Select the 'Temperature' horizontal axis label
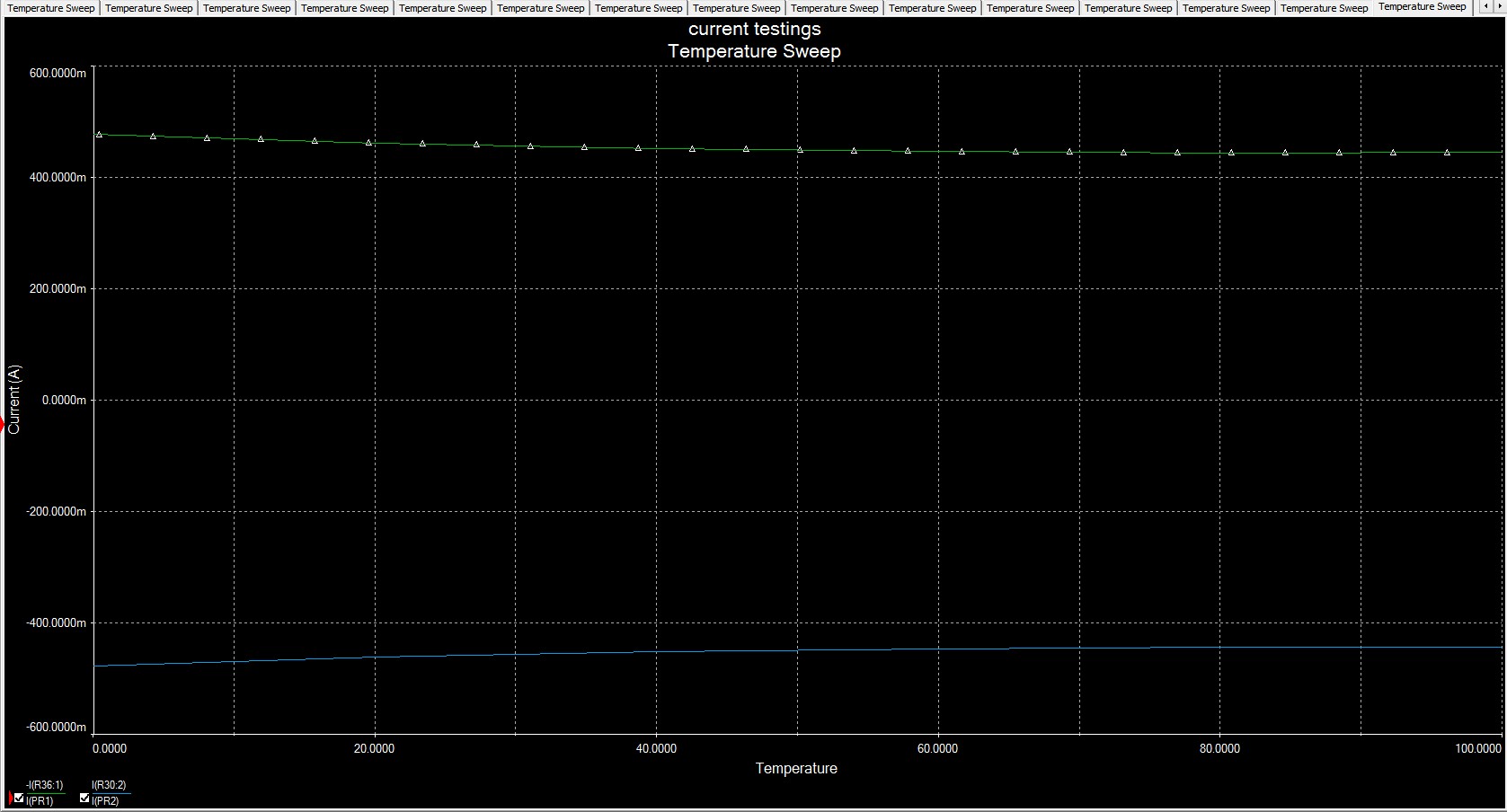 tap(796, 769)
